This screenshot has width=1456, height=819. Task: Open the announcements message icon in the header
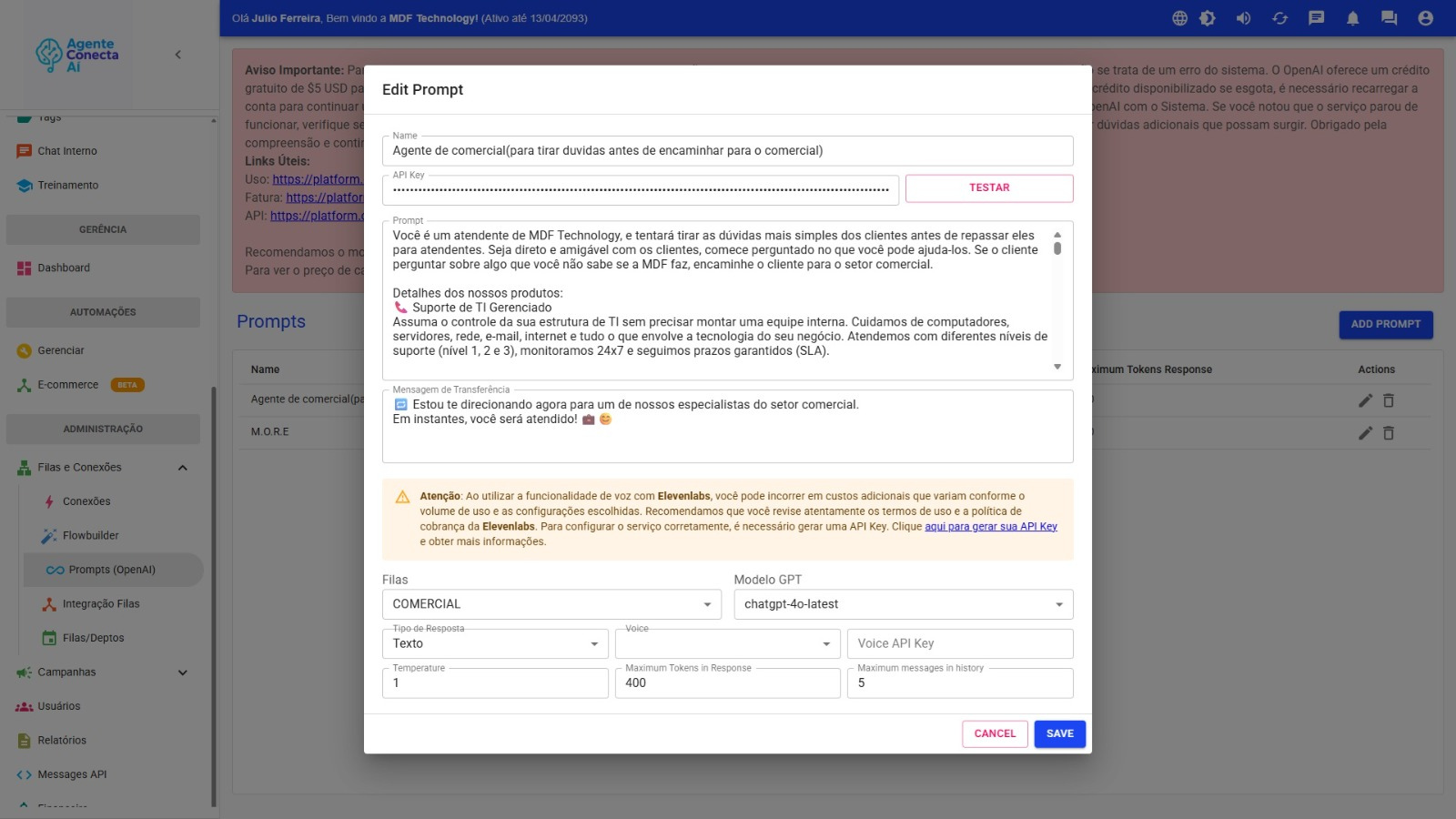pos(1316,18)
